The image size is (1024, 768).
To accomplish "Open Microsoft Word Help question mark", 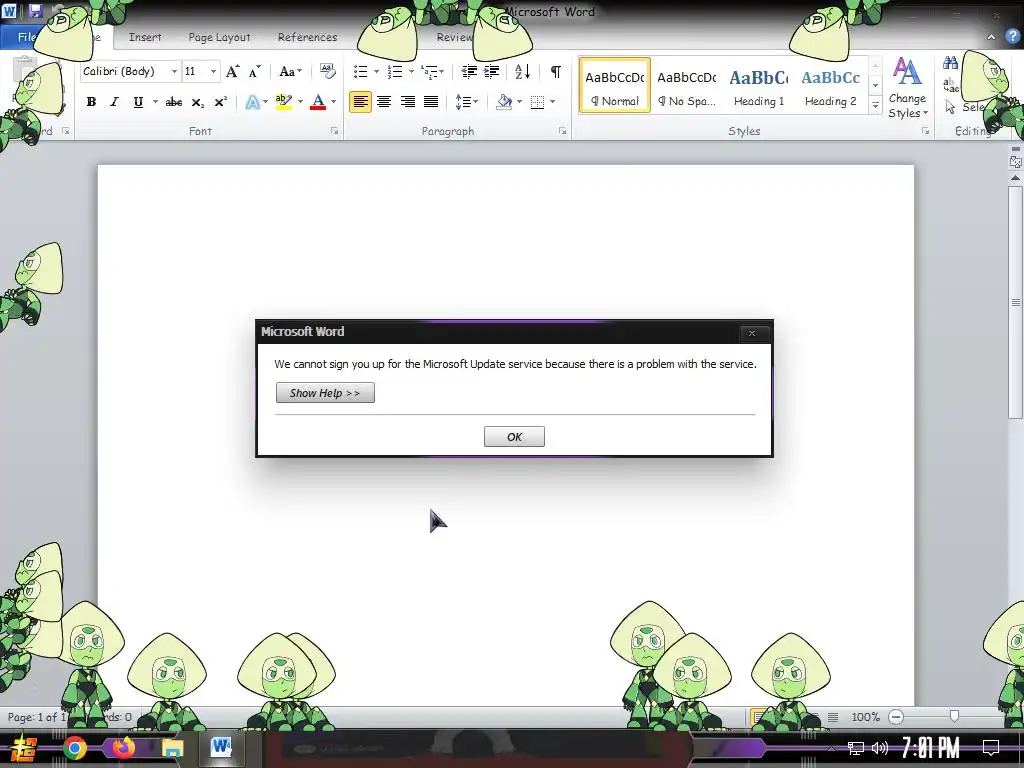I will click(x=1013, y=37).
